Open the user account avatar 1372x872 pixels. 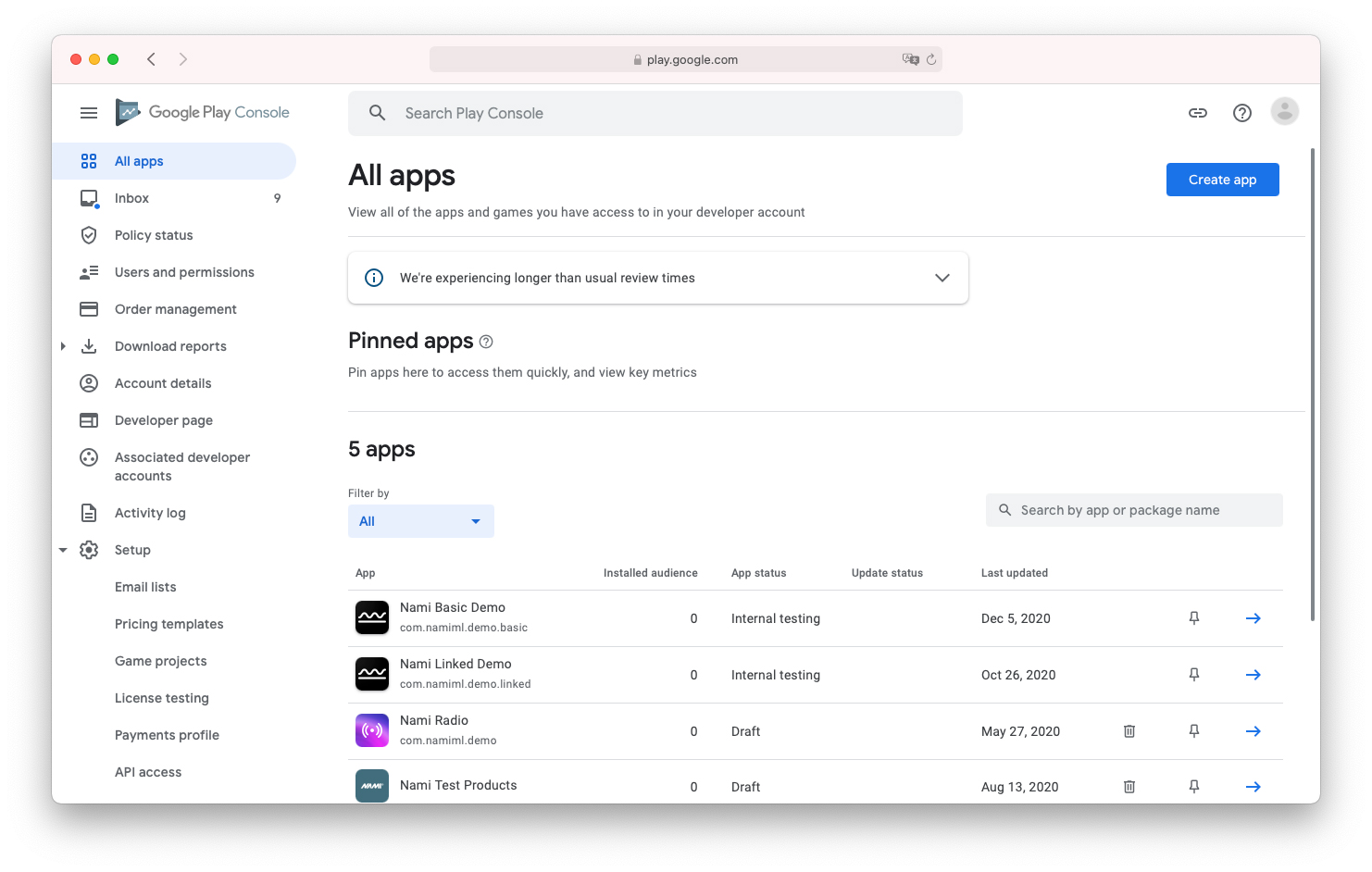[1285, 112]
